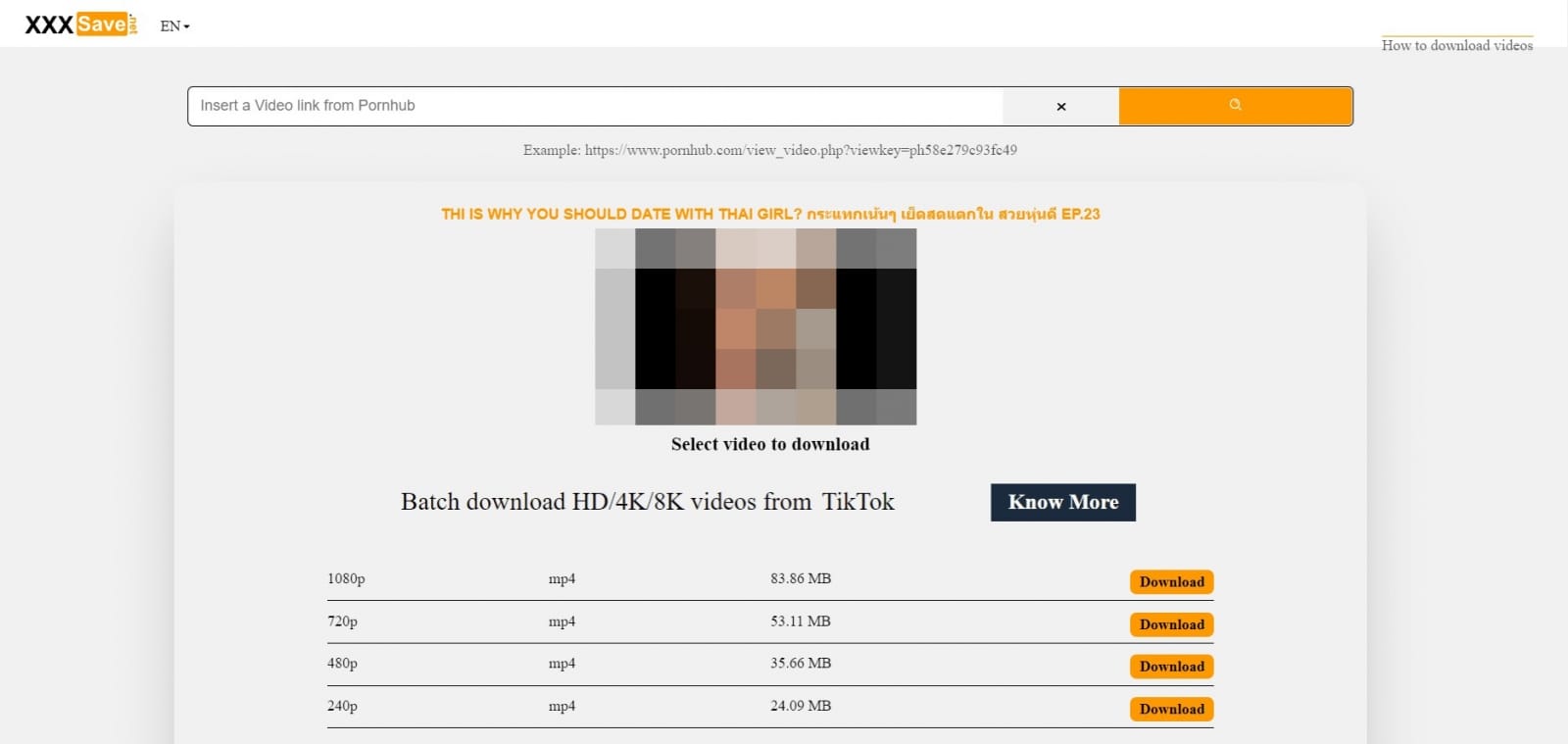Download the 720p mp4 file
This screenshot has height=744, width=1568.
(1172, 624)
